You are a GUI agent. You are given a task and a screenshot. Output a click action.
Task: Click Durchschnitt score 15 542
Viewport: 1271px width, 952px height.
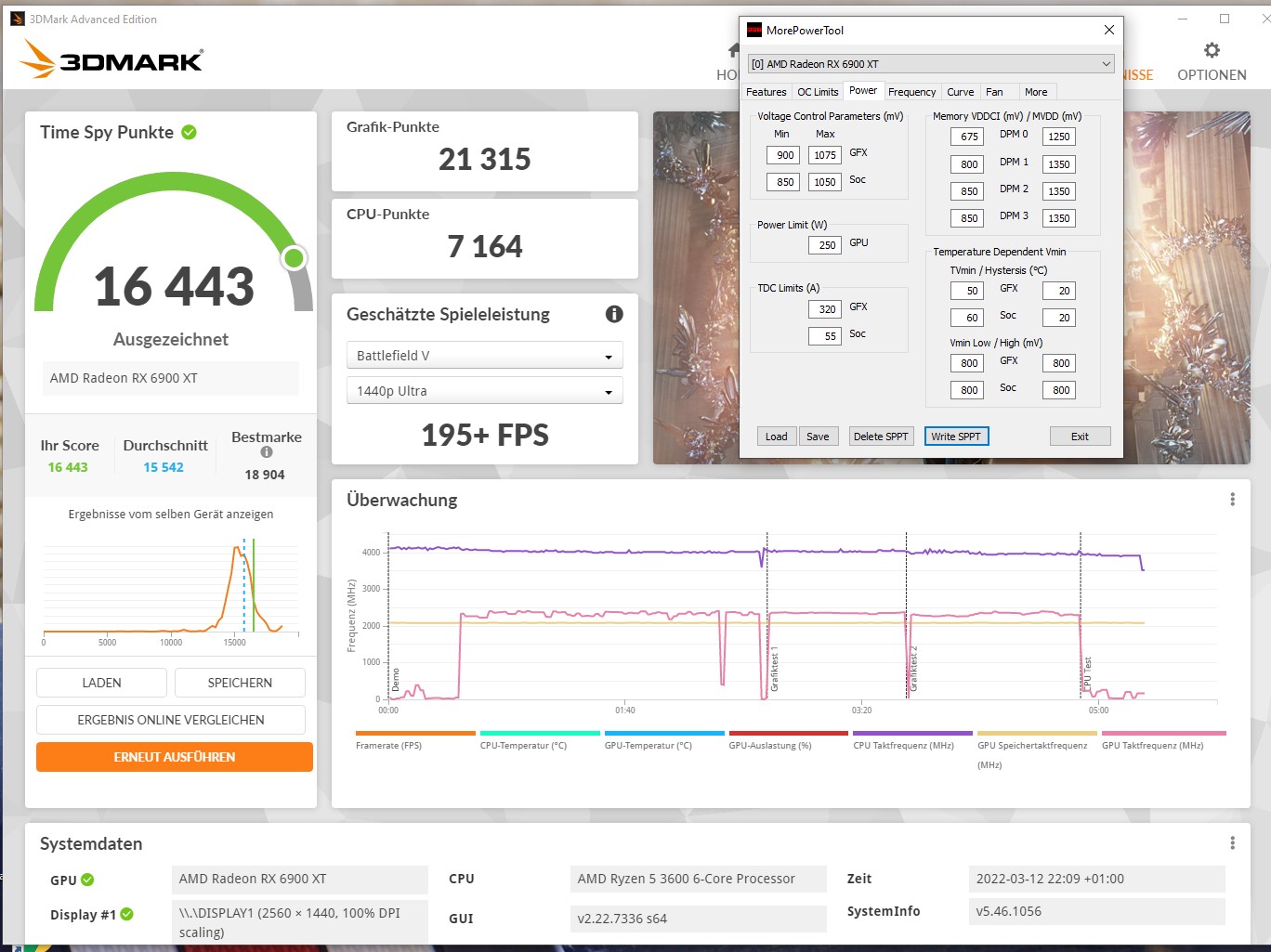(x=164, y=467)
